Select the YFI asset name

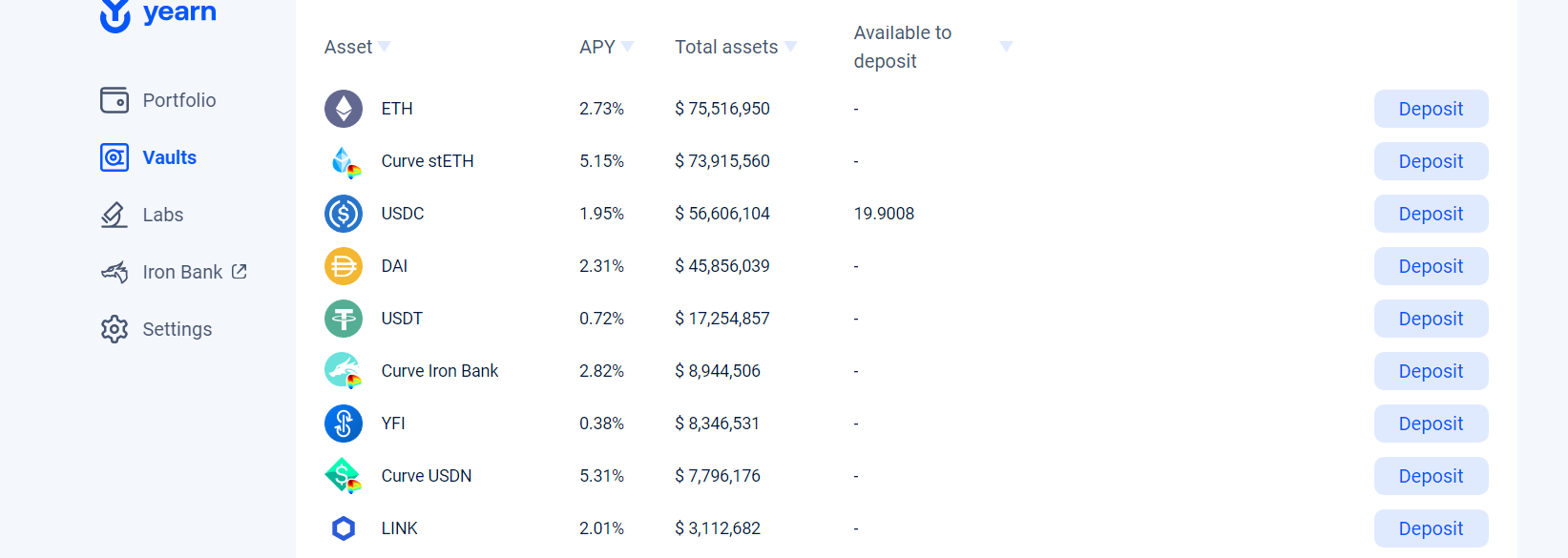tap(393, 424)
